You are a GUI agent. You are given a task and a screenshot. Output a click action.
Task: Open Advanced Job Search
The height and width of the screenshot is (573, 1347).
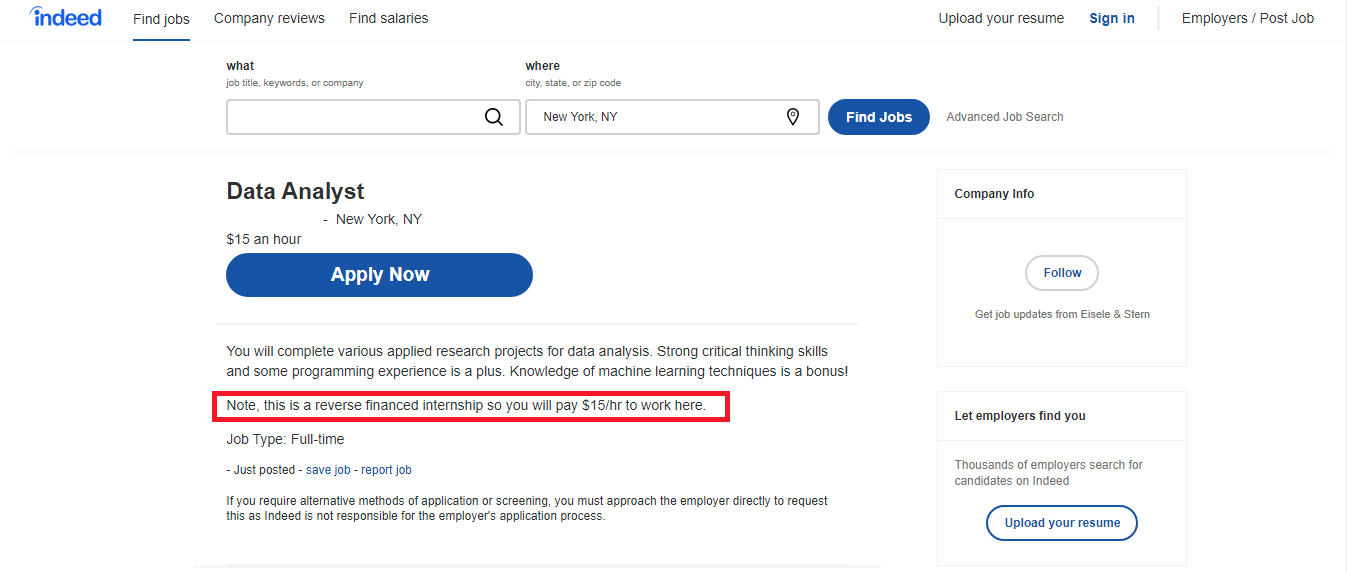[1004, 117]
